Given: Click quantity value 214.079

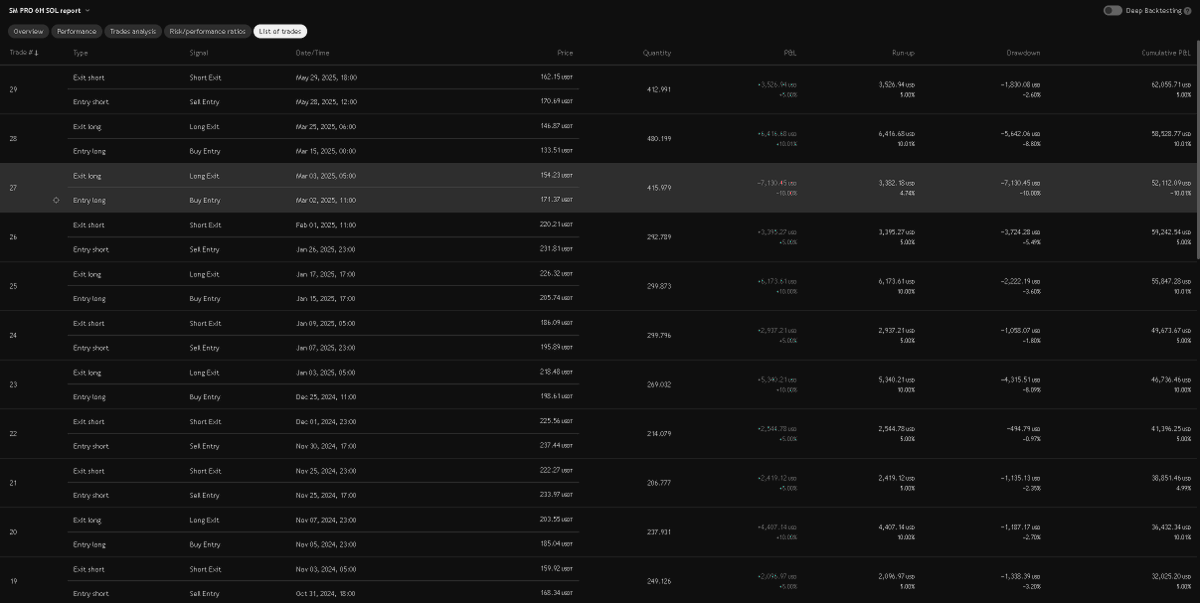Looking at the screenshot, I should (x=659, y=433).
